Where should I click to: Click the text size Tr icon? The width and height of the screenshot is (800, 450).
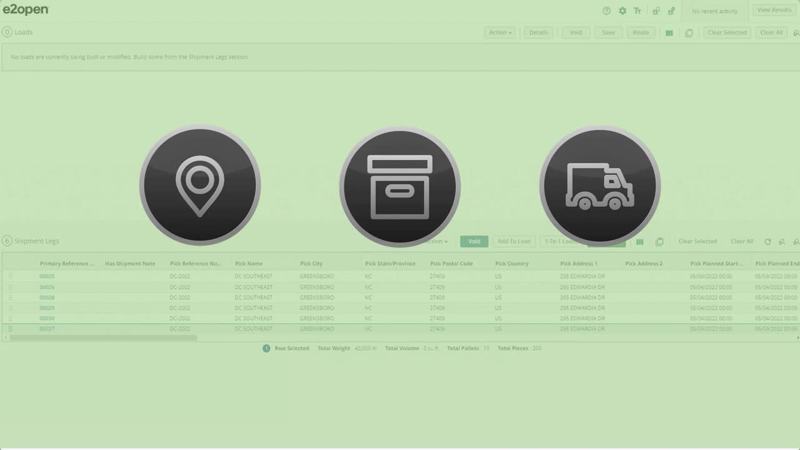(x=638, y=11)
